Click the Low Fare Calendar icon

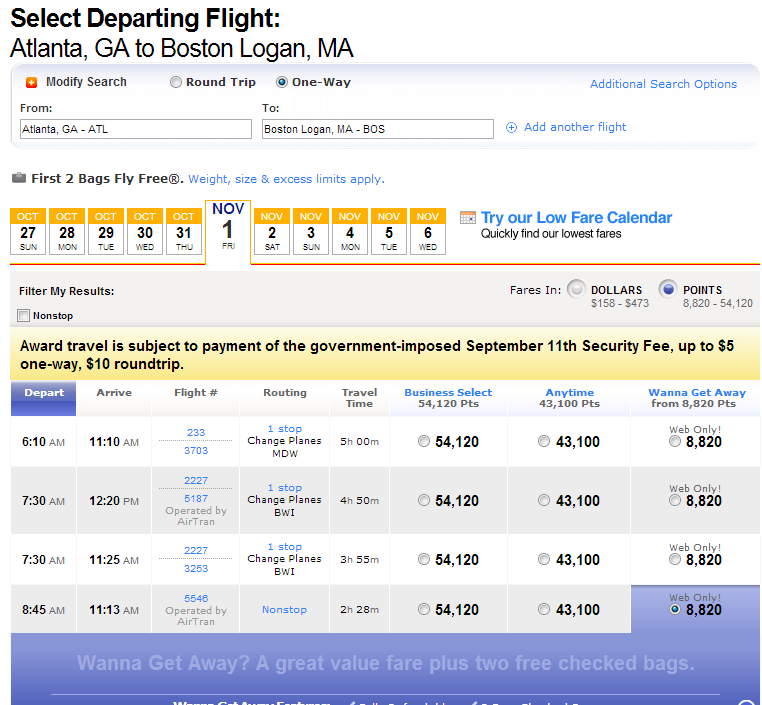468,218
